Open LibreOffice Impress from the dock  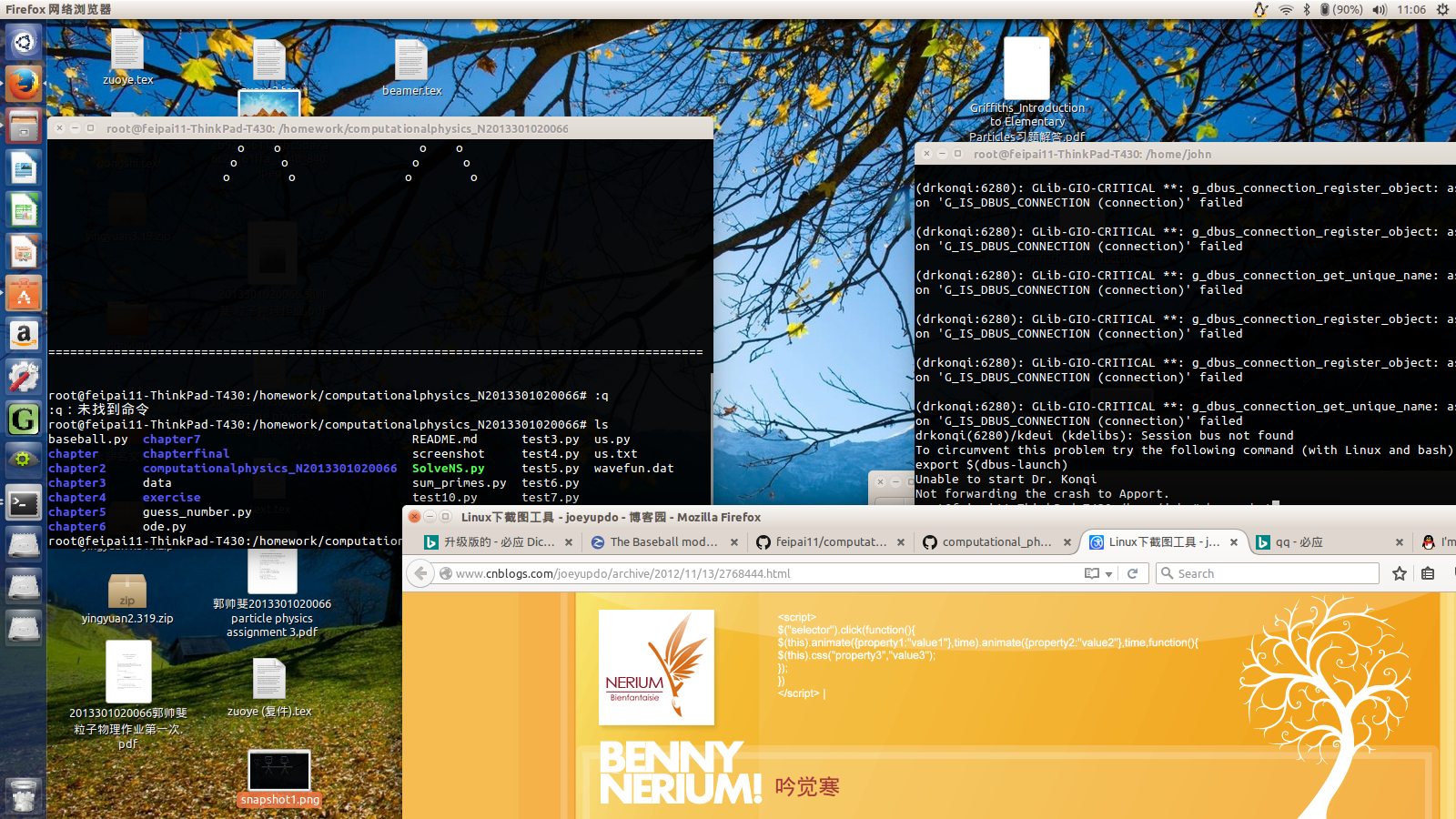pos(24,252)
